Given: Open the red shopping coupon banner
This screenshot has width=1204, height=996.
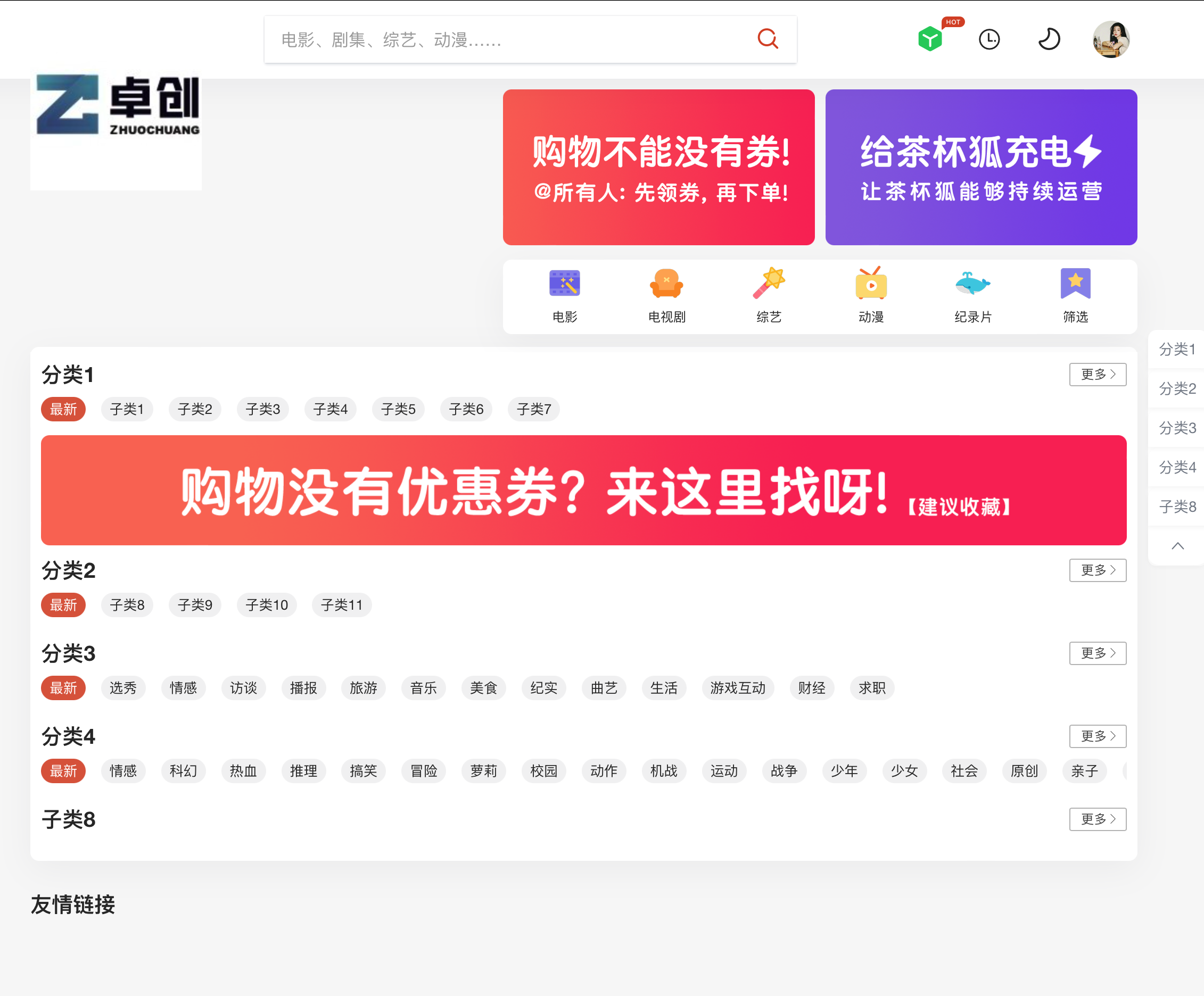Looking at the screenshot, I should tap(659, 168).
